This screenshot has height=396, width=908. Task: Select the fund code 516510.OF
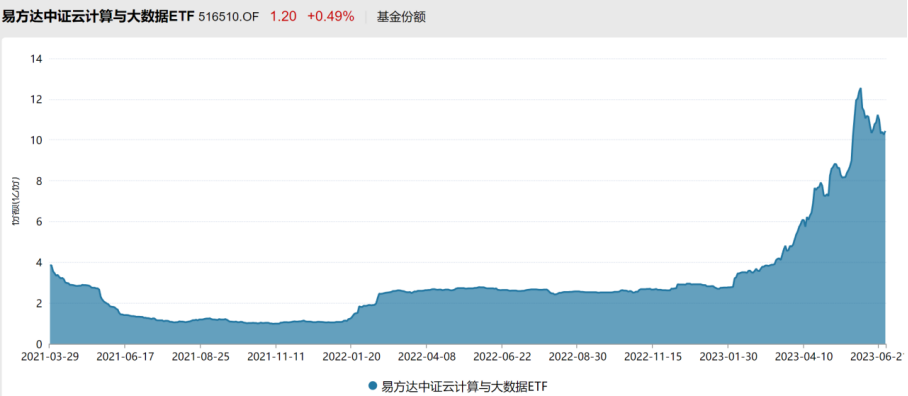coord(230,17)
